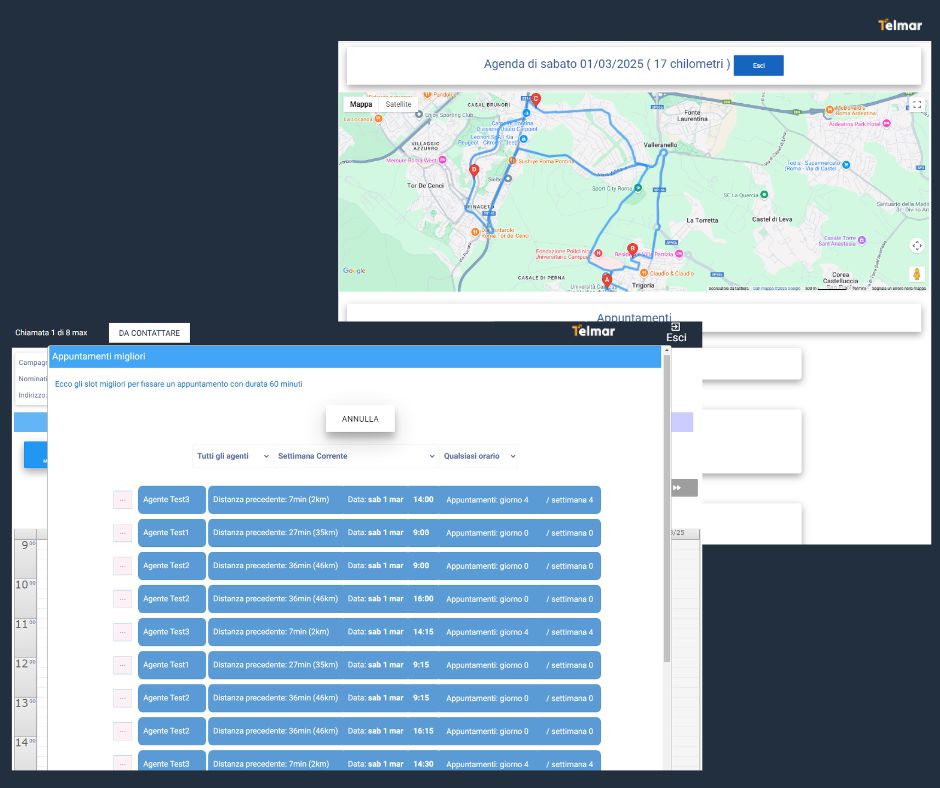Click the Appuntamenti section heading in Agenda window

[x=634, y=317]
